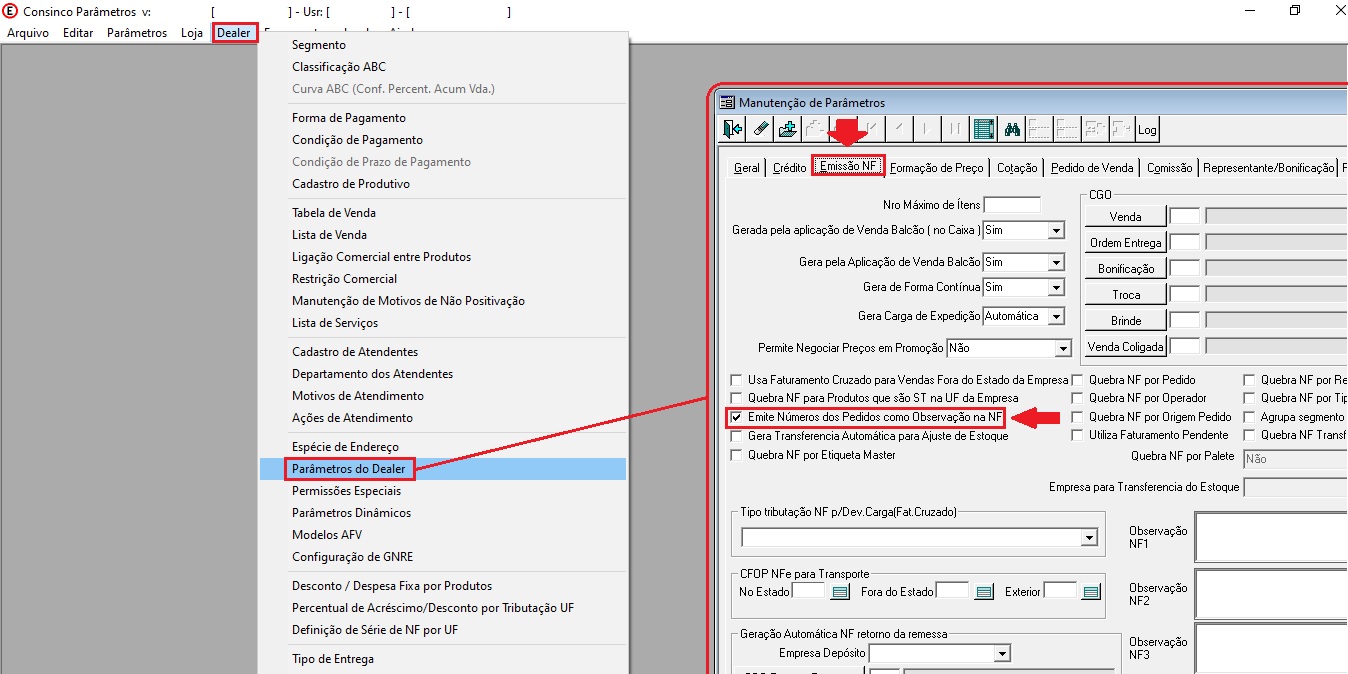Click the Consinco red E application icon

click(11, 12)
